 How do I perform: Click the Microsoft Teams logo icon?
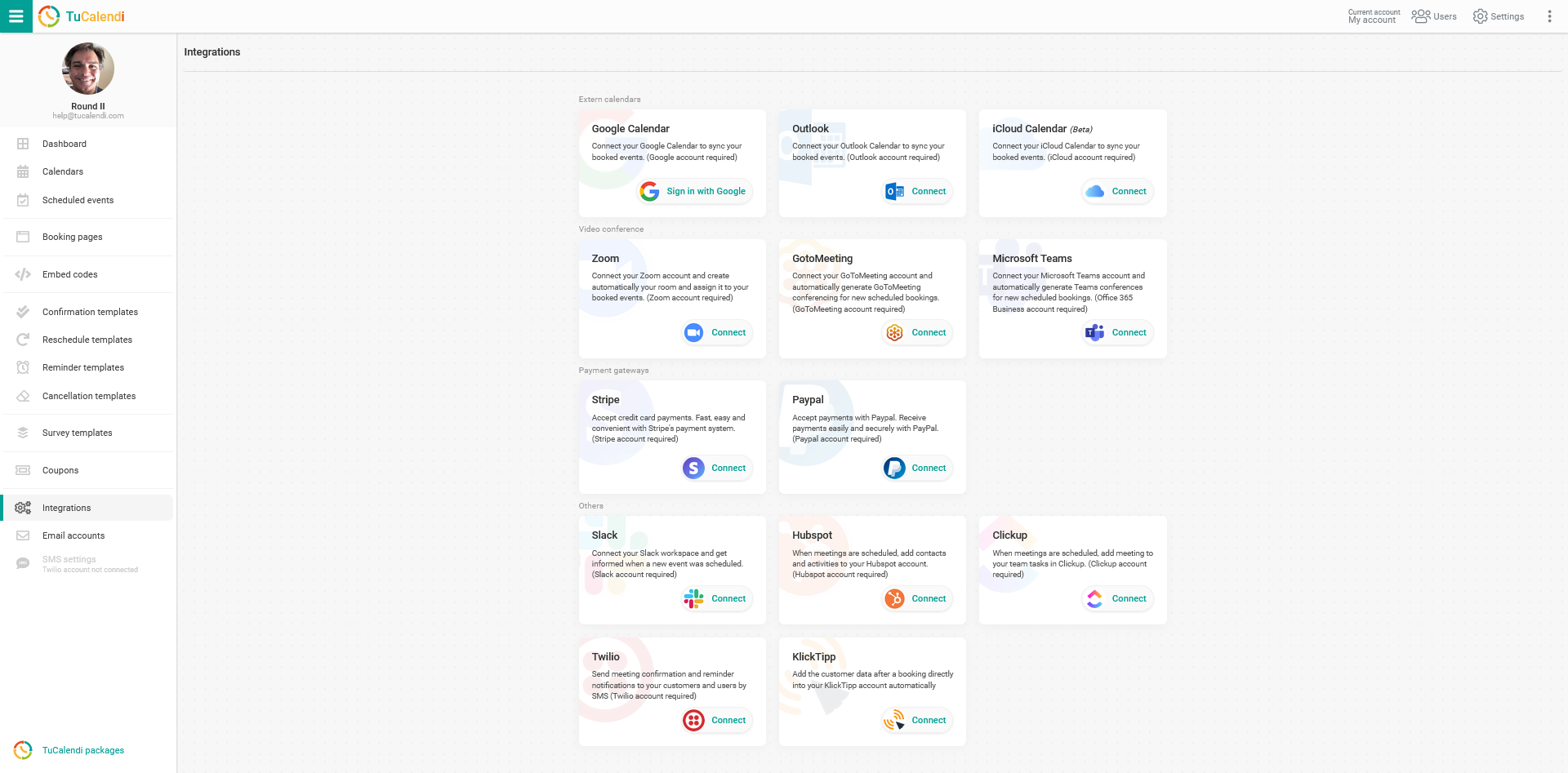pos(1094,332)
